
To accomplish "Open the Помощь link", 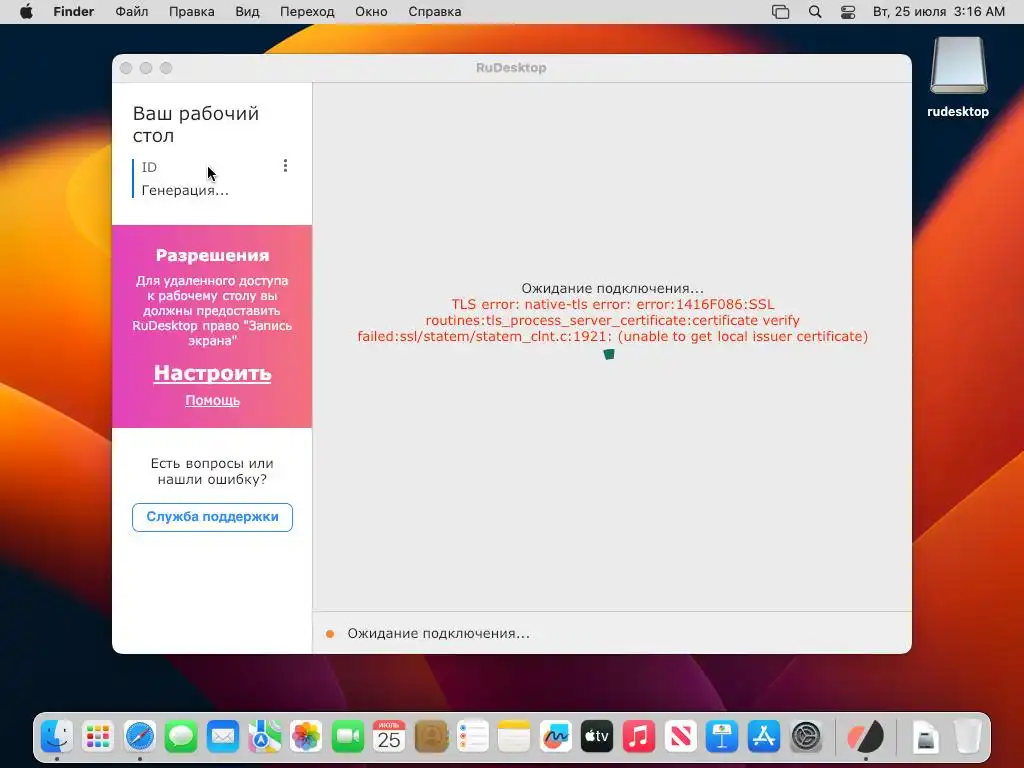I will tap(212, 400).
